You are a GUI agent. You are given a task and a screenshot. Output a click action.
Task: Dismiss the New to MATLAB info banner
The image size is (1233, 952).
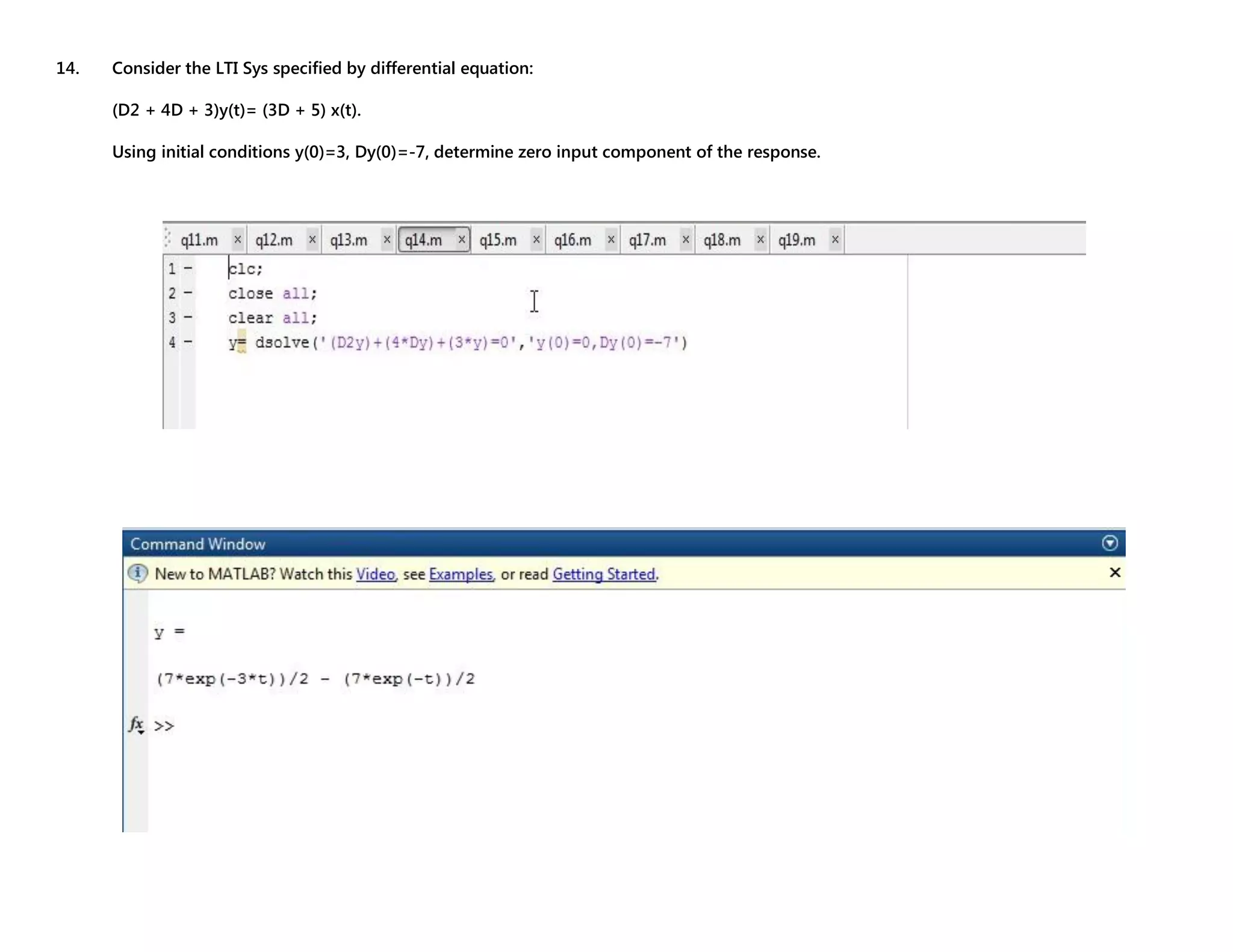(1115, 572)
